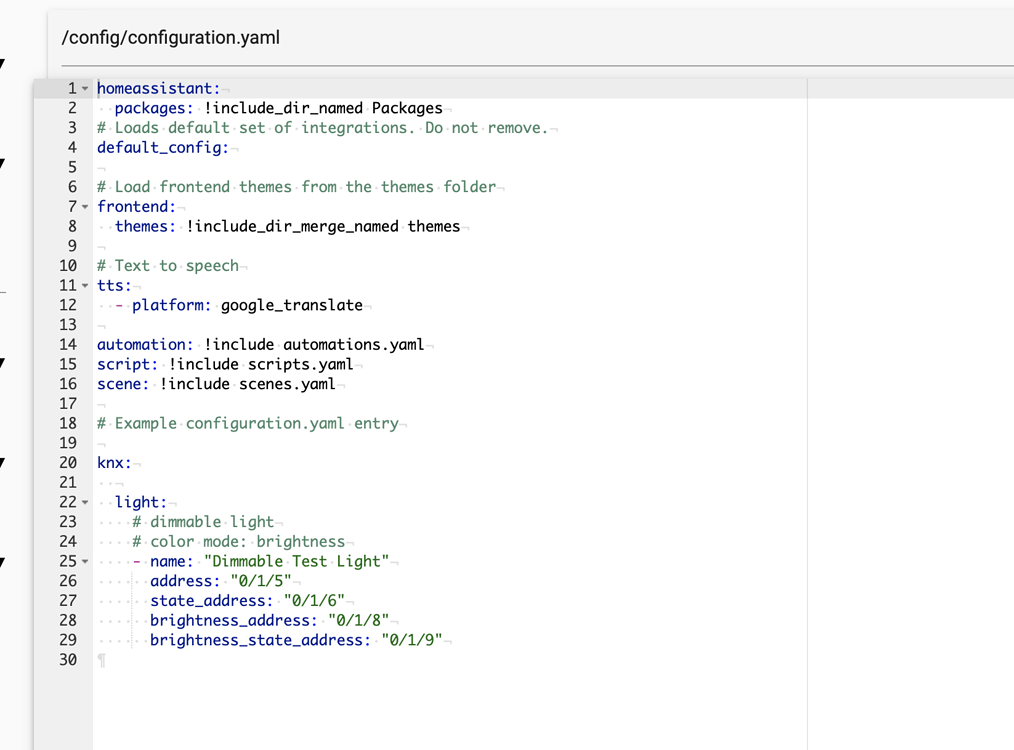Click line number 20 in the gutter
Image resolution: width=1014 pixels, height=750 pixels.
pyautogui.click(x=67, y=463)
